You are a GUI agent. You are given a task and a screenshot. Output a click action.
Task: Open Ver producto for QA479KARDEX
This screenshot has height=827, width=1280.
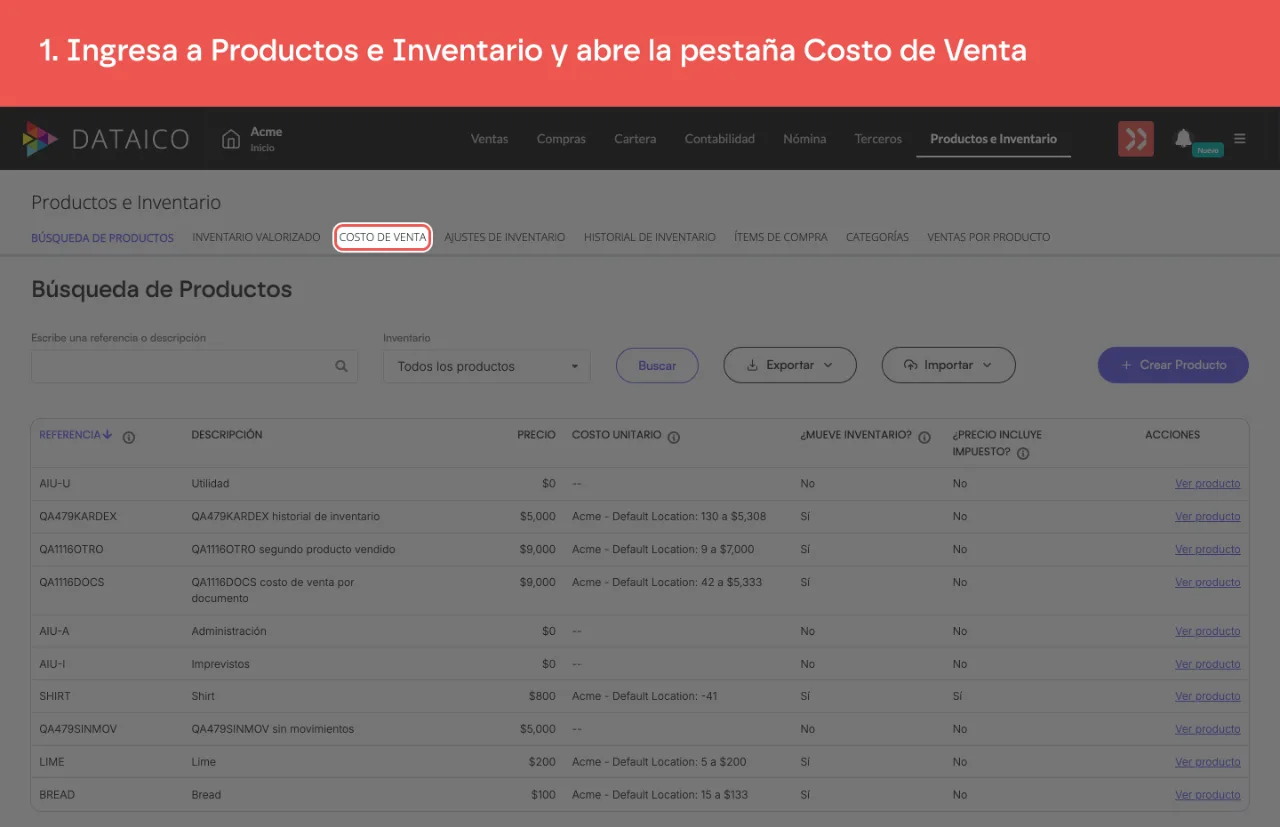(1207, 517)
